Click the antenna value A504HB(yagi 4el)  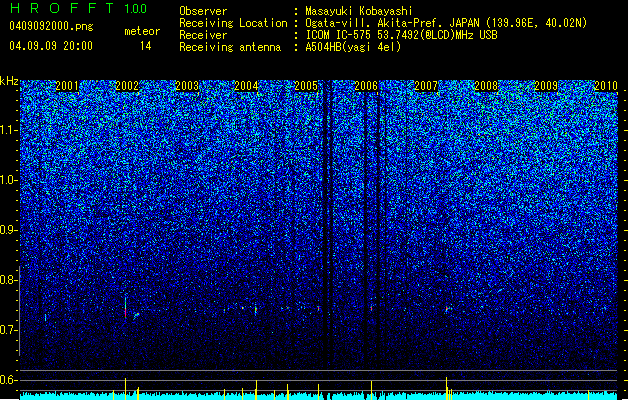point(353,47)
